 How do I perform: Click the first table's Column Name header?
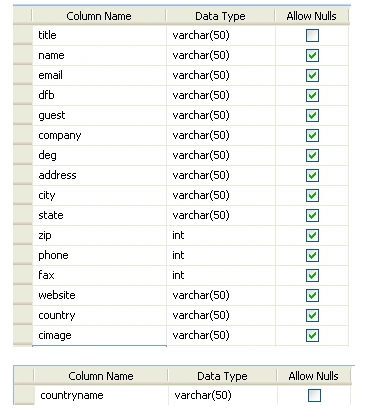(99, 16)
